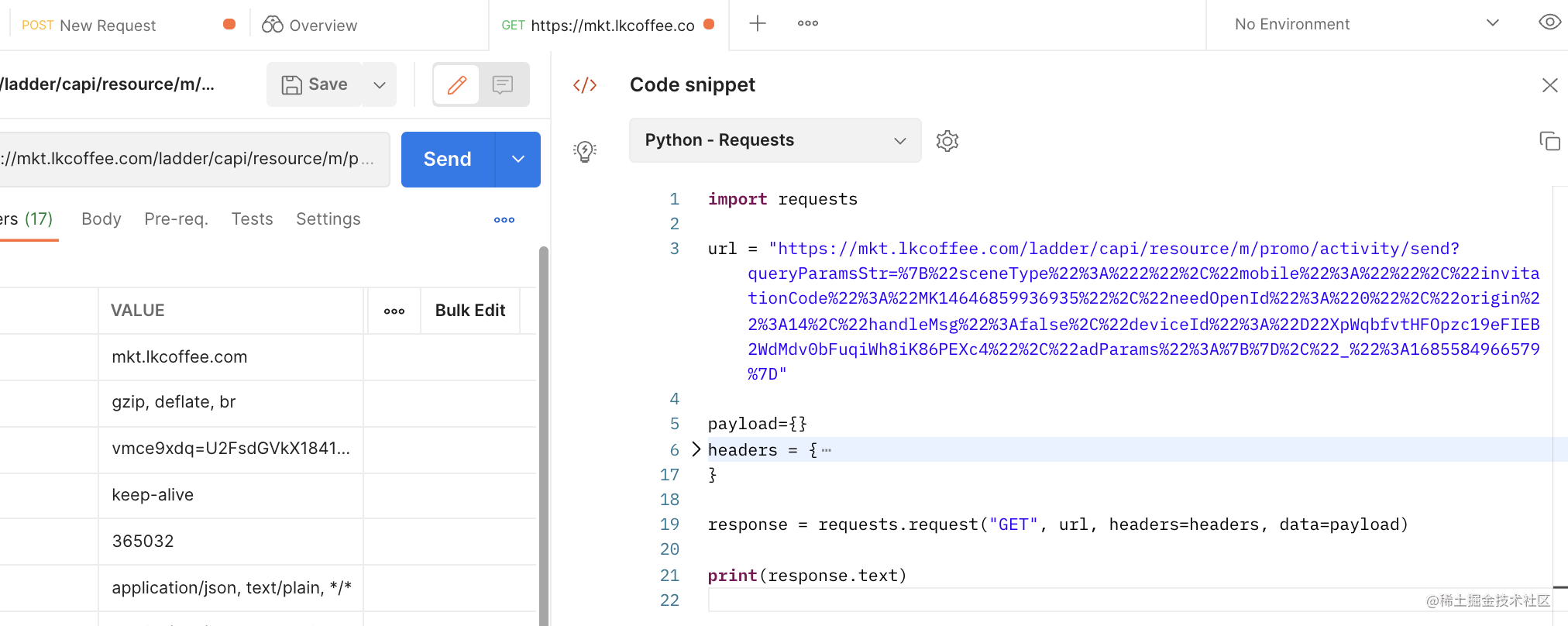Click Bulk Edit for headers
Image resolution: width=1568 pixels, height=626 pixels.
click(x=470, y=311)
